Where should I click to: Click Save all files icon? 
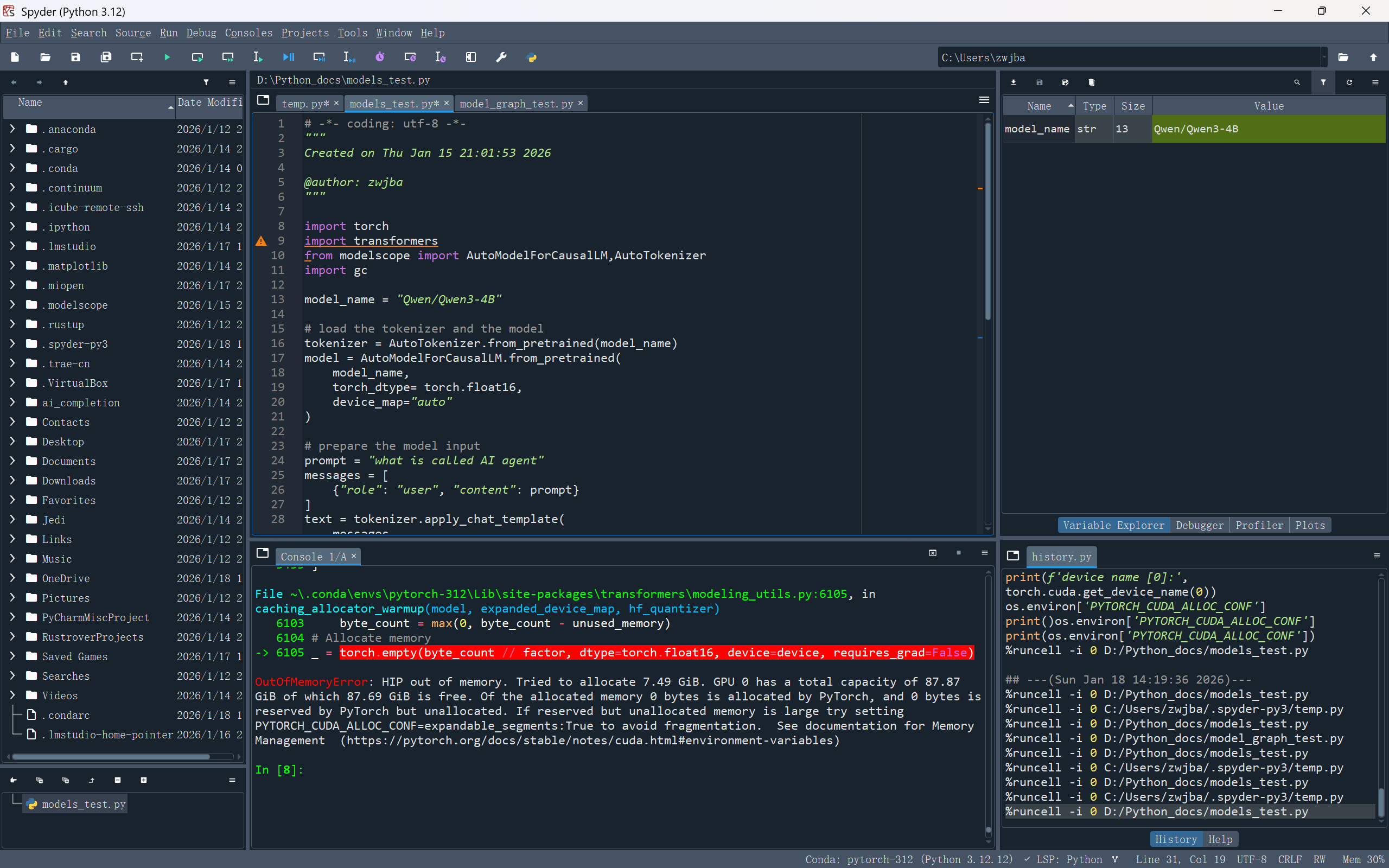[106, 58]
